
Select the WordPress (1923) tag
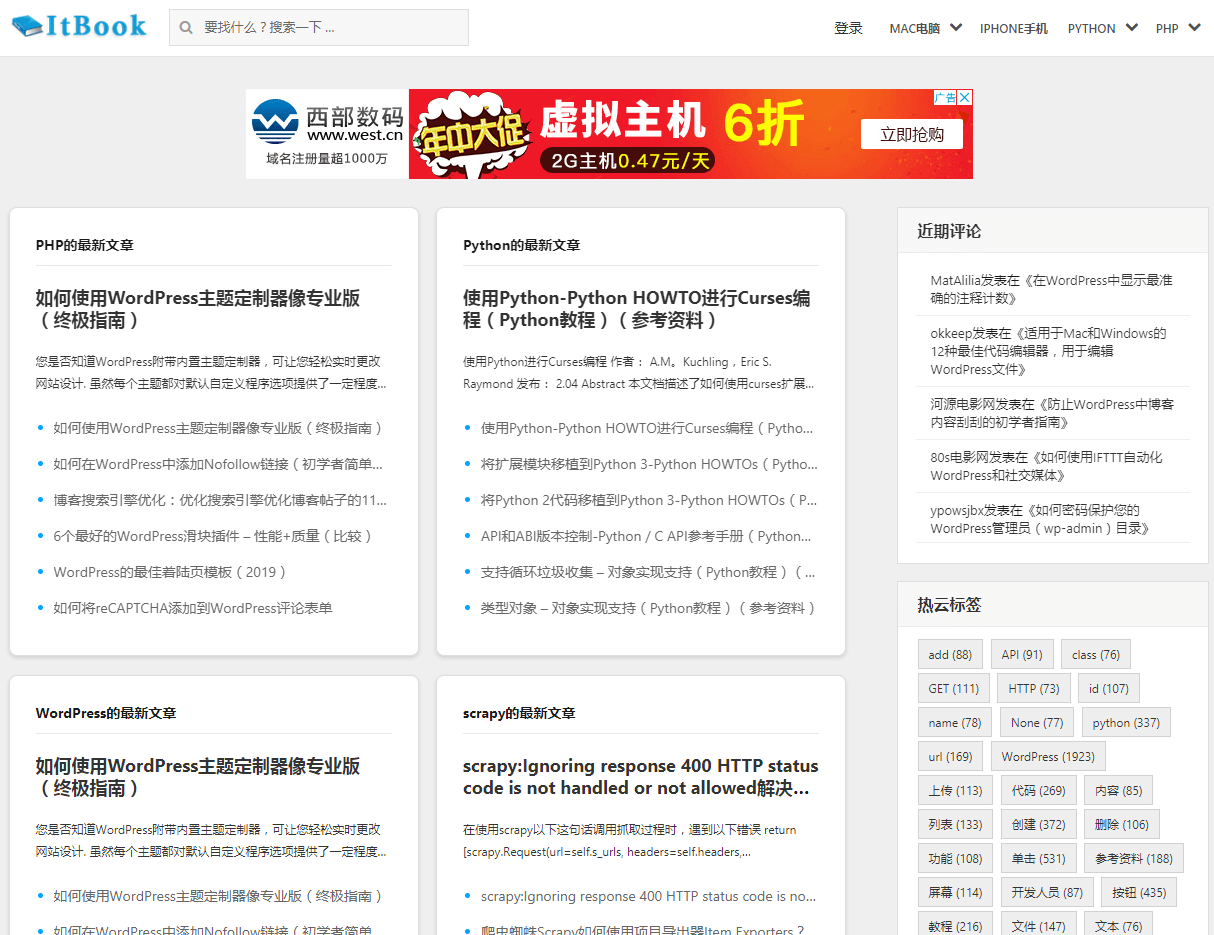pyautogui.click(x=1047, y=757)
